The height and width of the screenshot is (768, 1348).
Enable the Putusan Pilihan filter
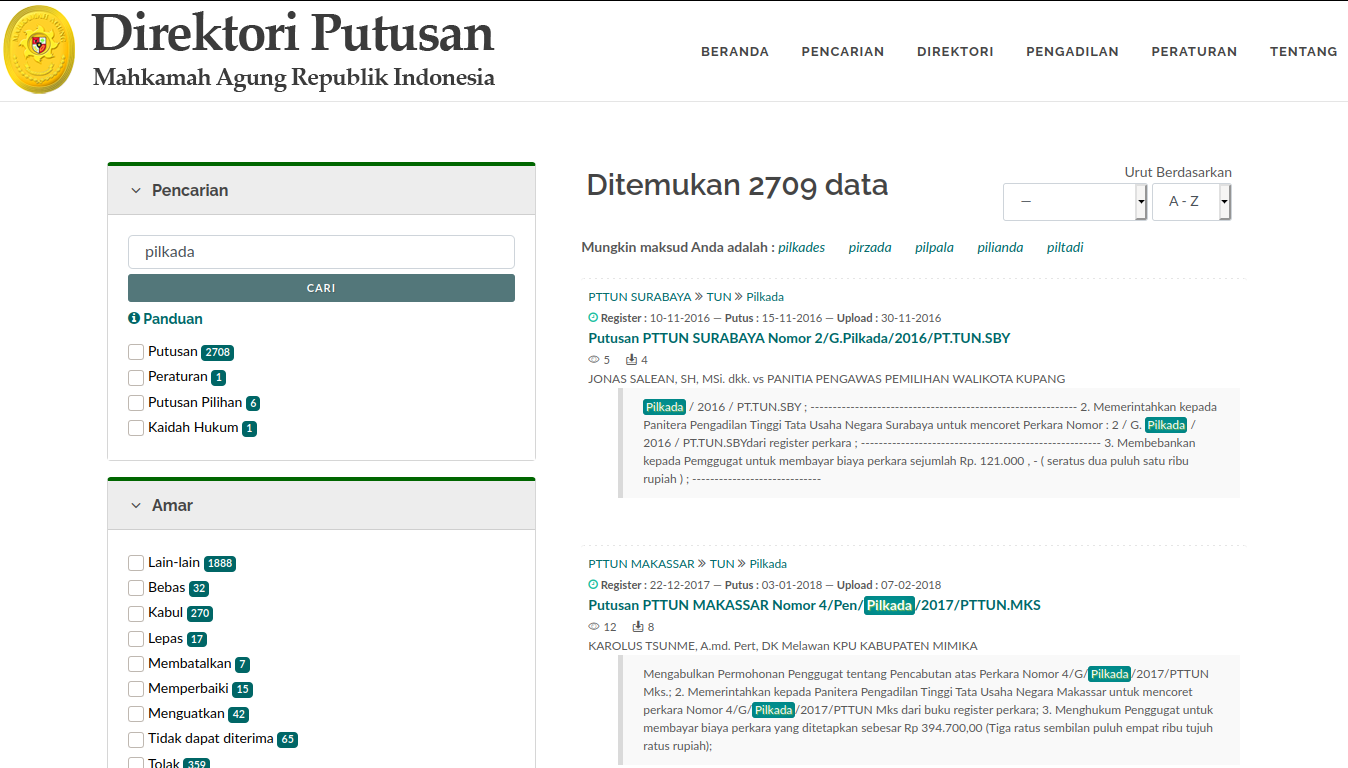136,403
